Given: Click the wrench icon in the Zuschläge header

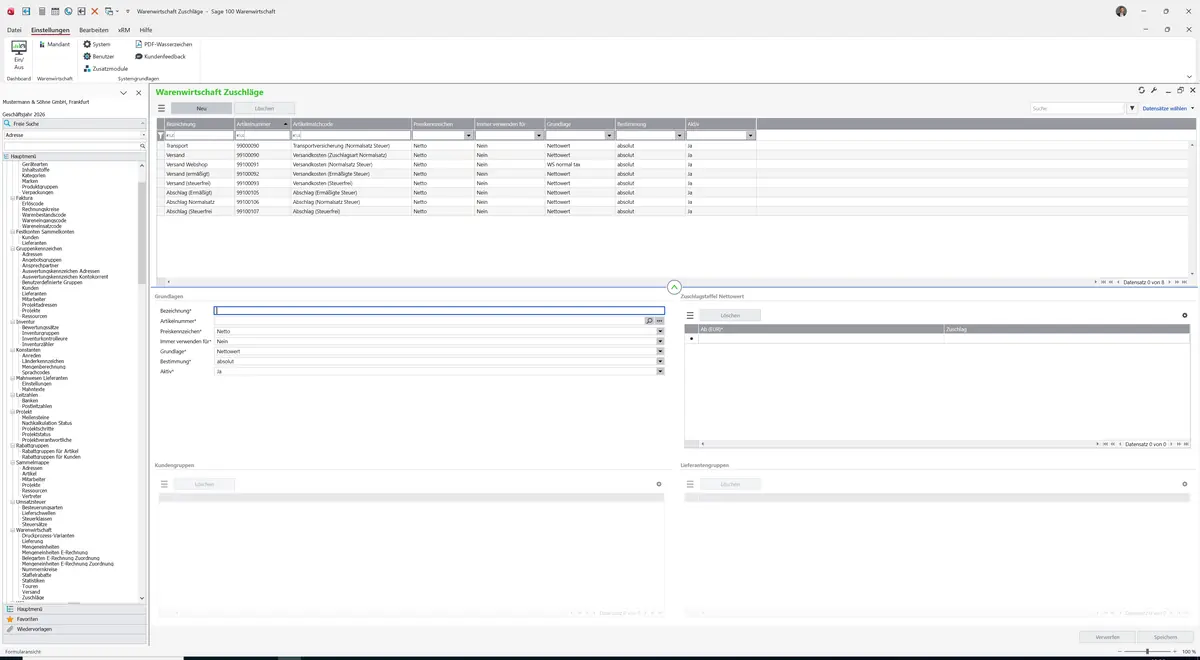Looking at the screenshot, I should pos(1154,90).
